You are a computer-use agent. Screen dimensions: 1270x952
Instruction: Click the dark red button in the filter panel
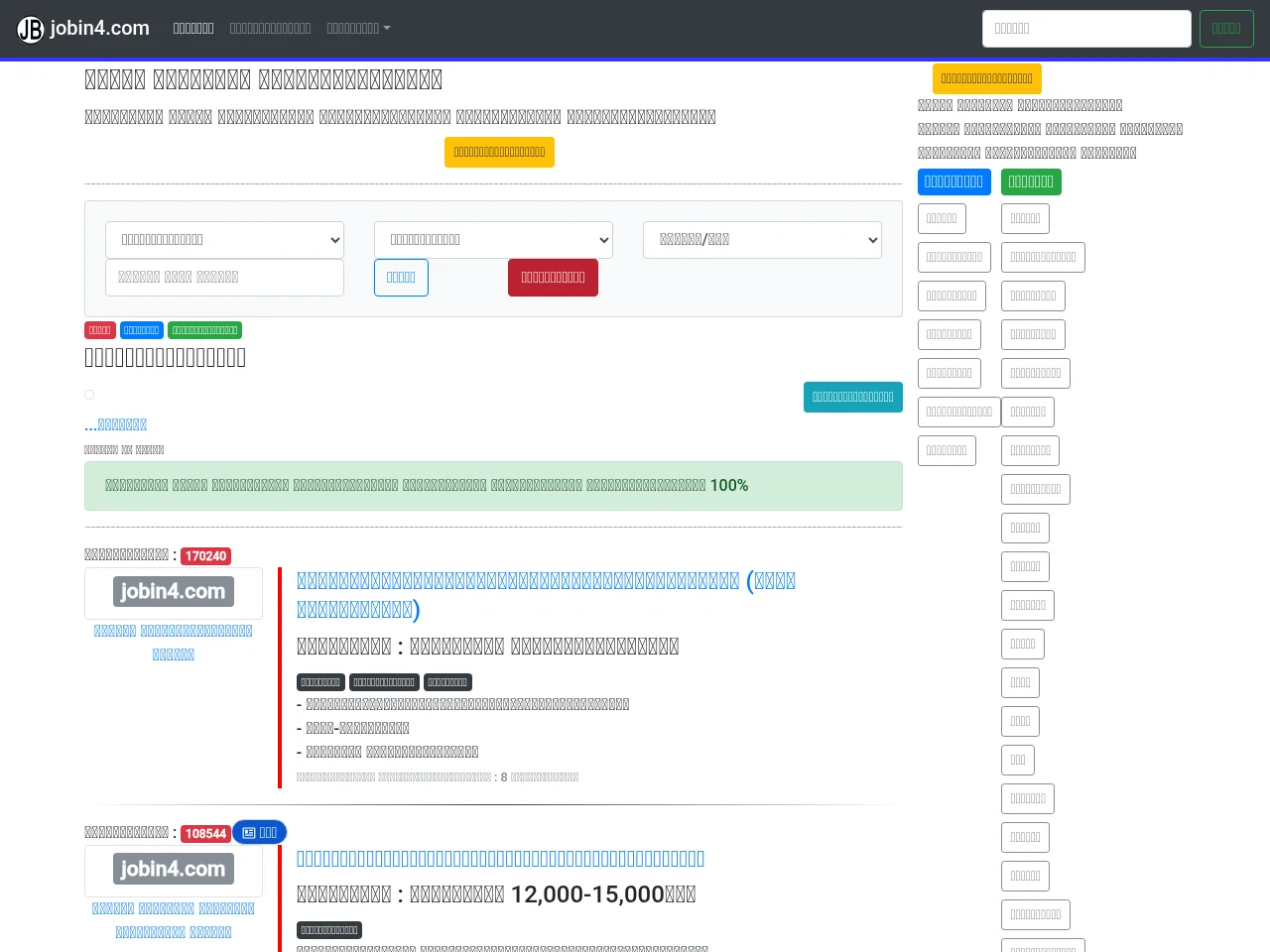coord(553,278)
